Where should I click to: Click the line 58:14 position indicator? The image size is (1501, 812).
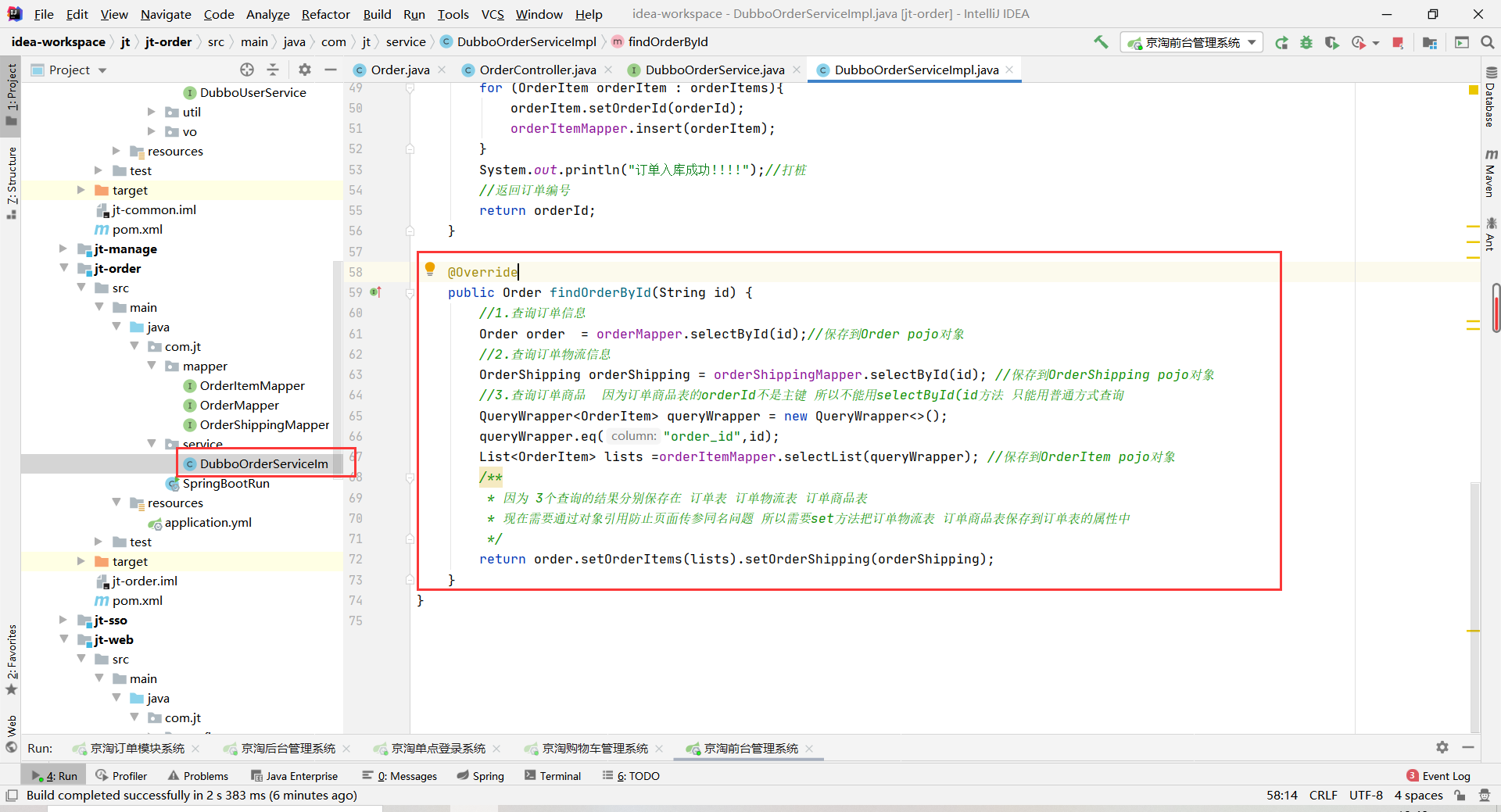click(x=1282, y=796)
